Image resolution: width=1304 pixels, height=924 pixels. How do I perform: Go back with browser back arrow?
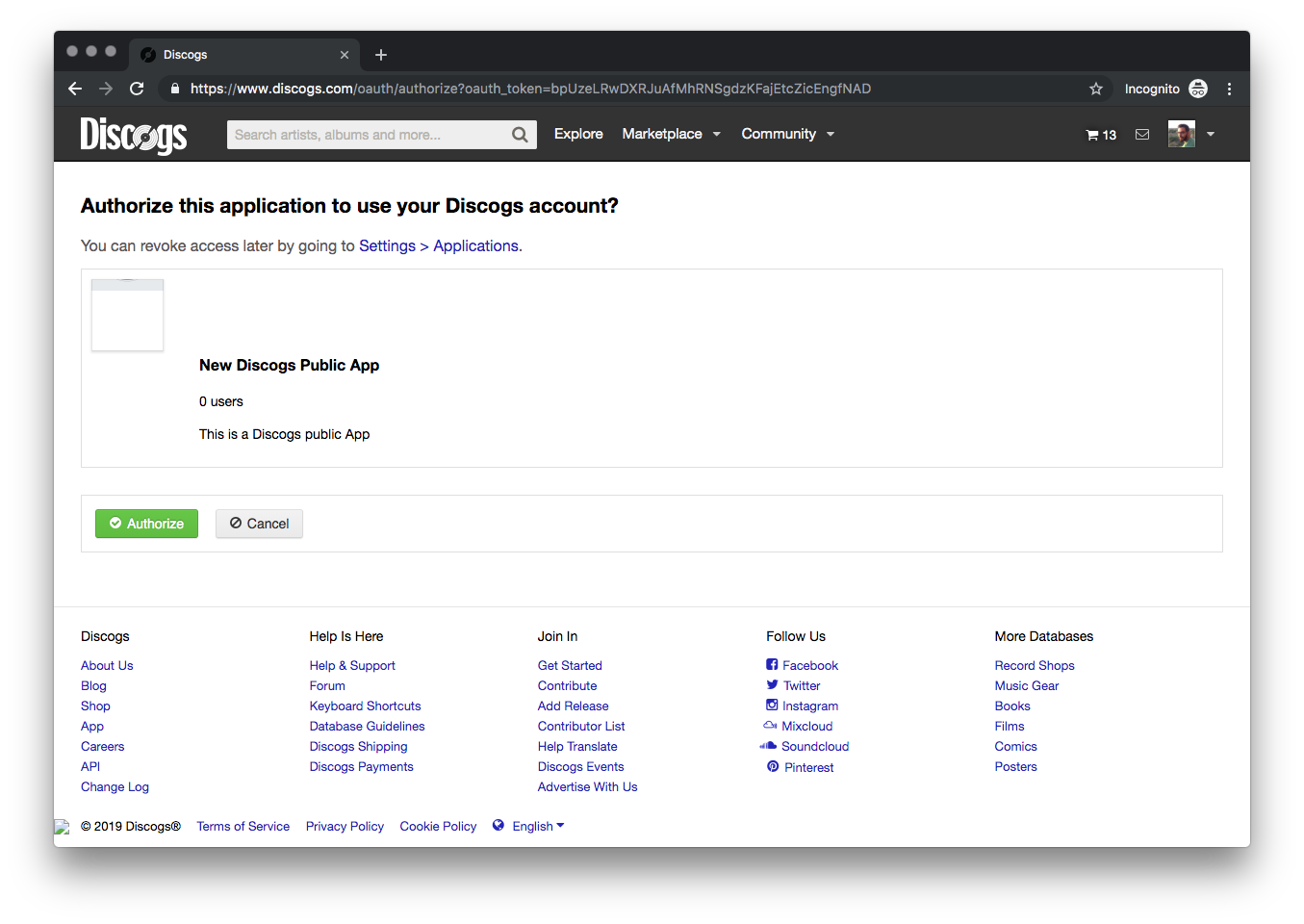click(75, 89)
